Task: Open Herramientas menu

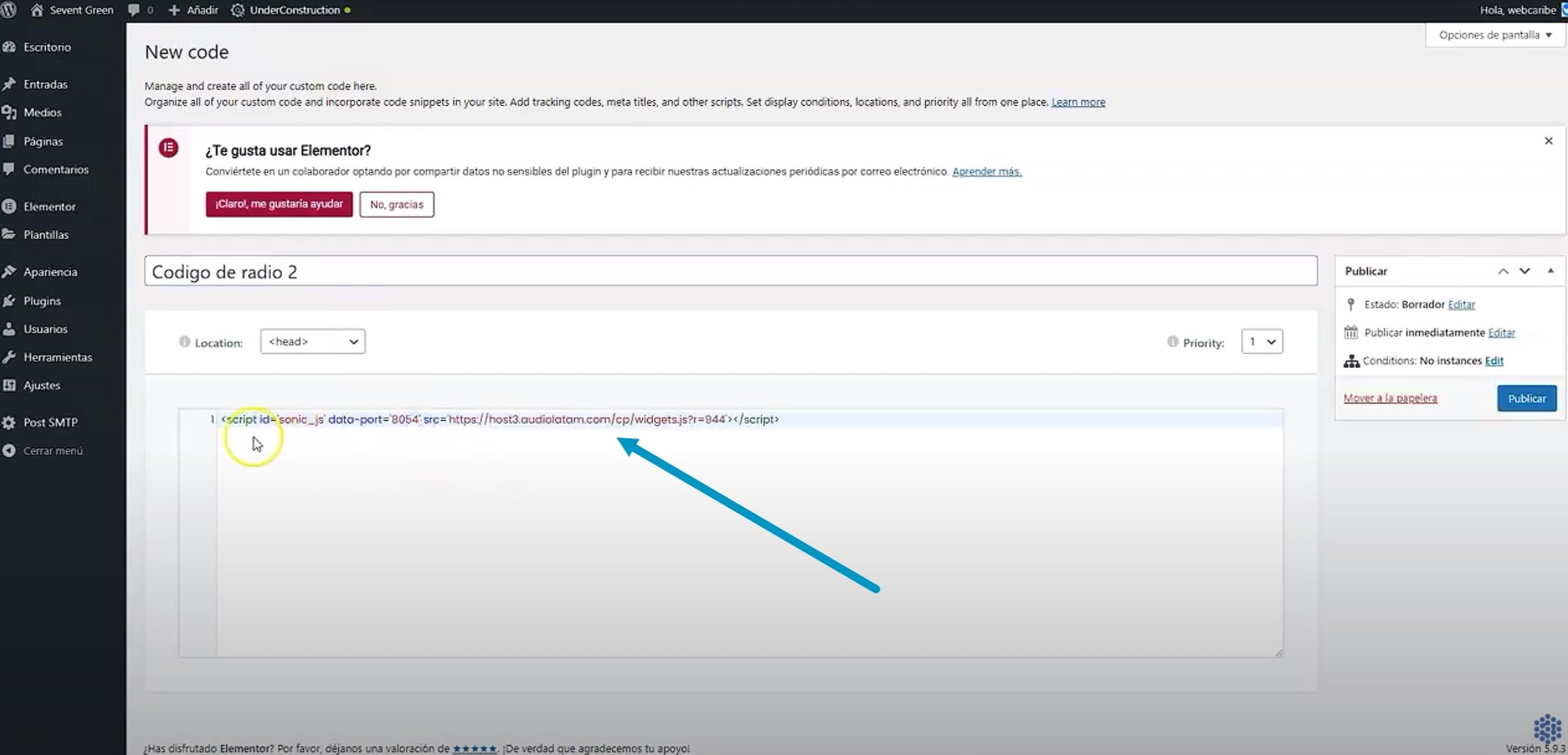Action: click(58, 357)
